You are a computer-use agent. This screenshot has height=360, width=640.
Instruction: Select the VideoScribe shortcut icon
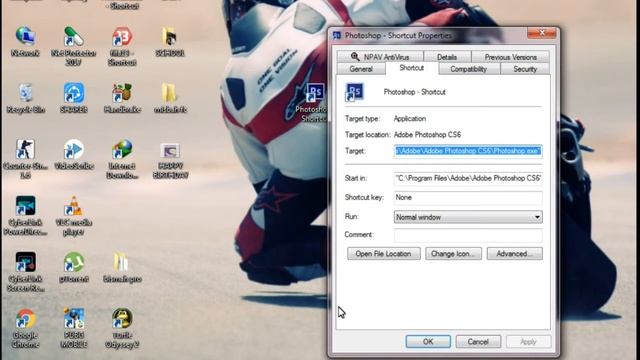[x=73, y=149]
